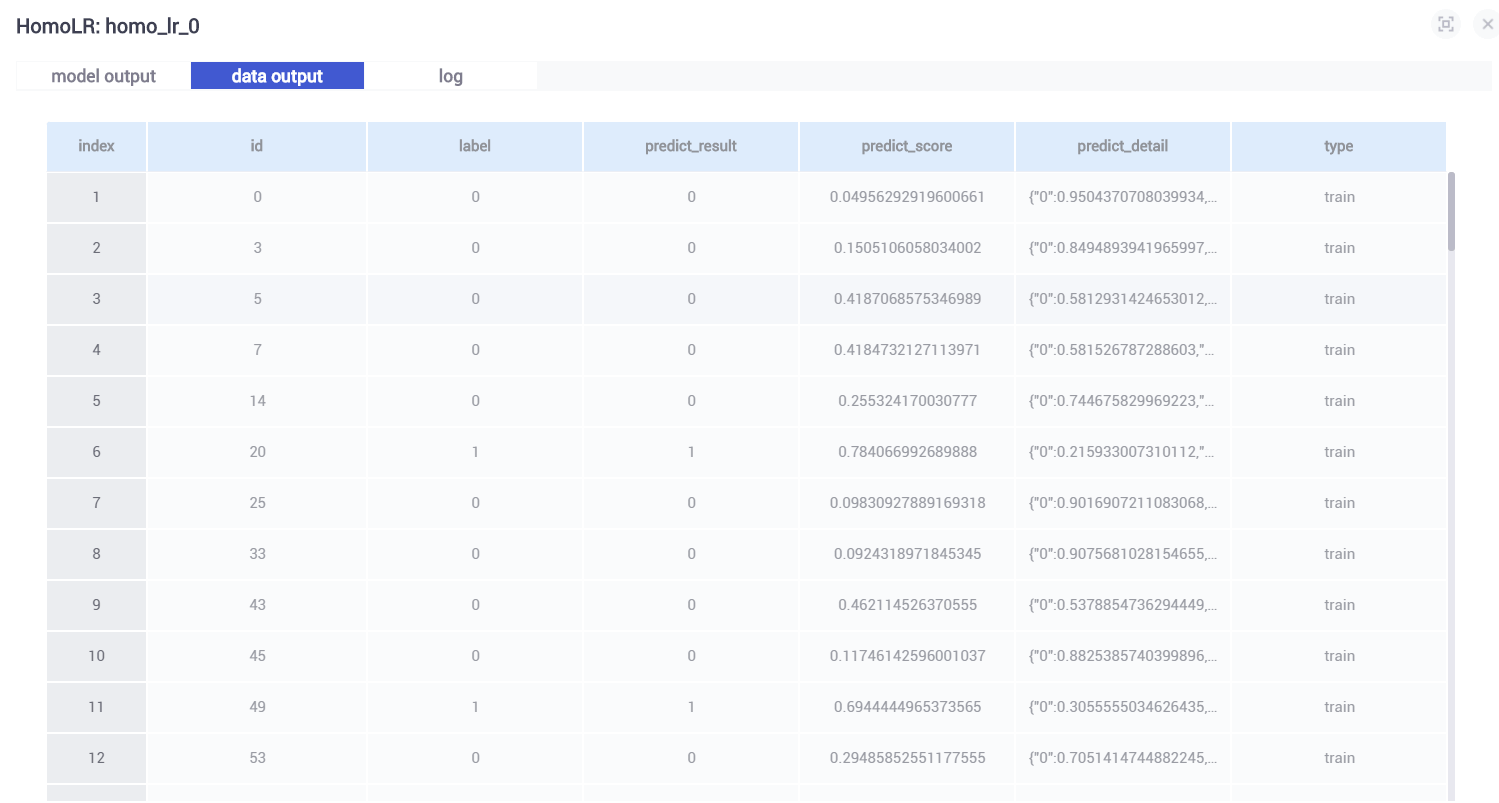Click predict_detail starting 0.3055555034626435

tap(1123, 707)
